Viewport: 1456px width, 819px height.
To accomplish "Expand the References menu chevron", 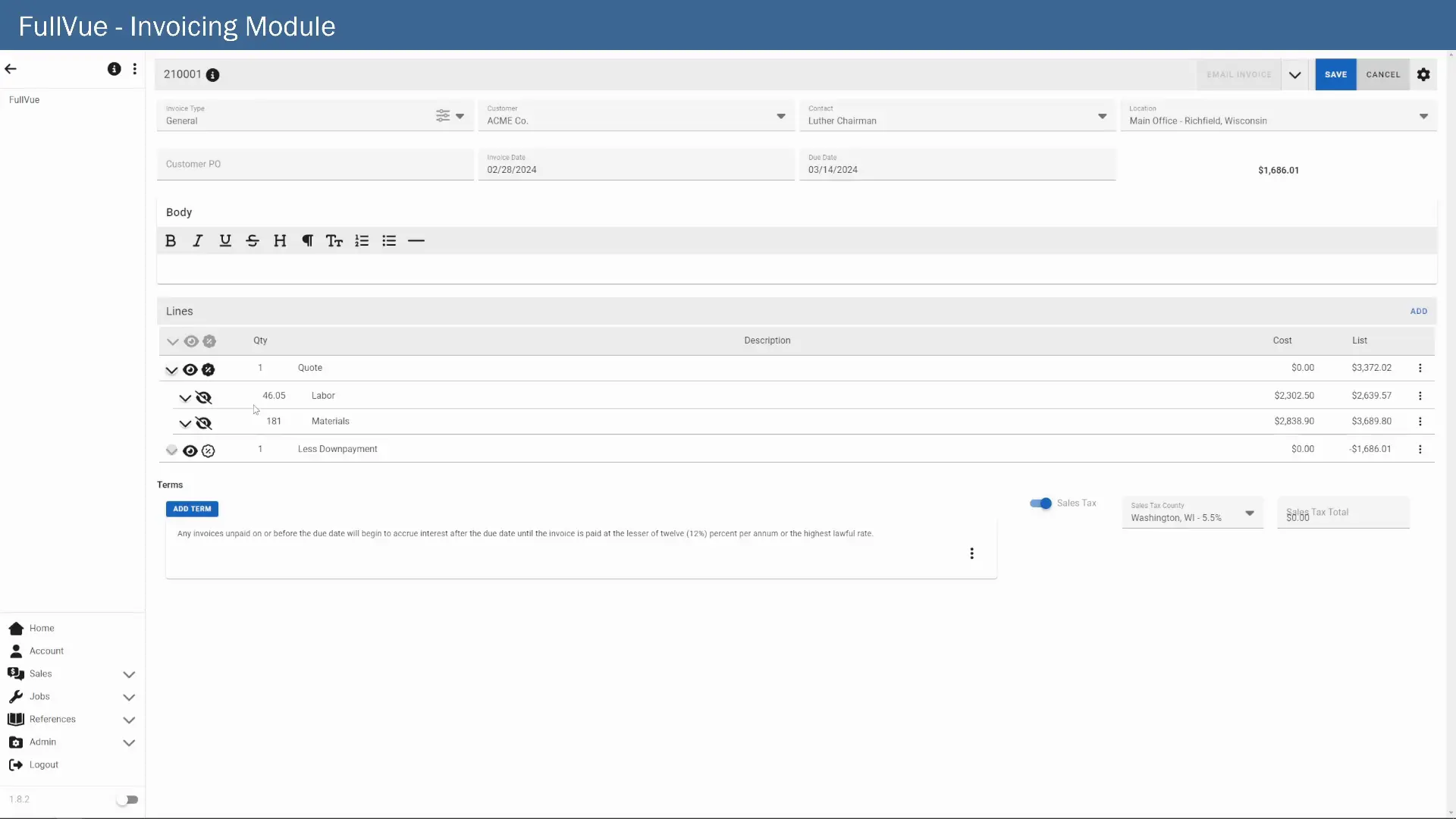I will coord(129,720).
